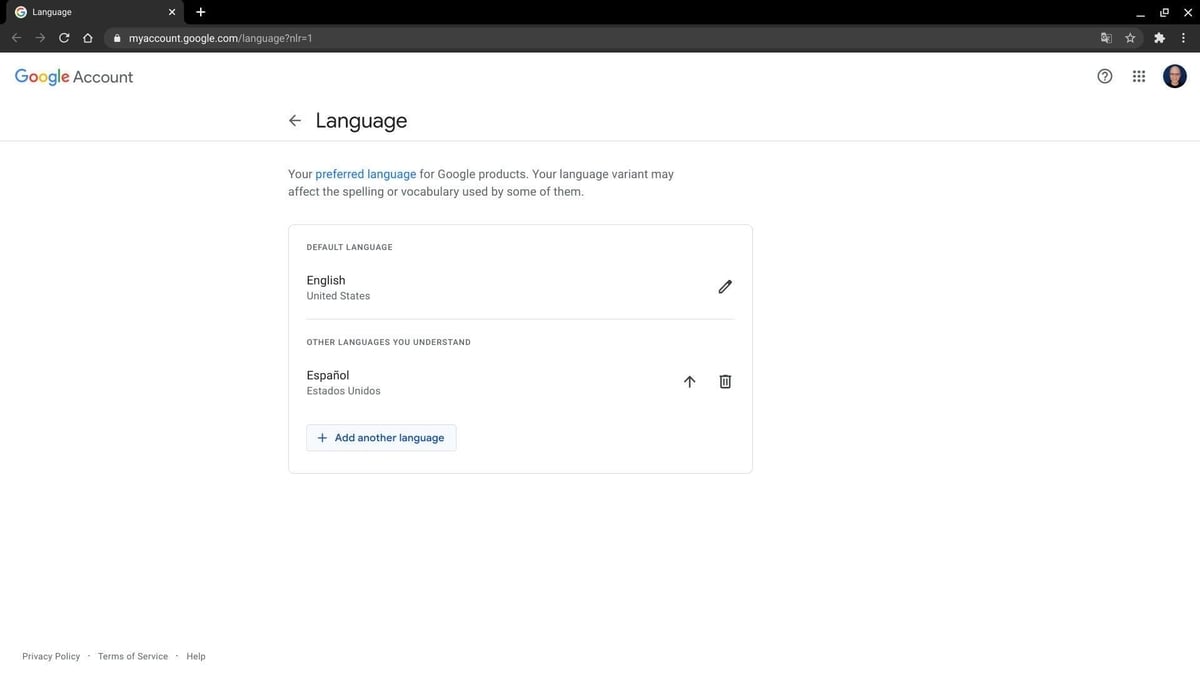This screenshot has width=1200, height=675.
Task: Delete Español from other languages
Action: (x=725, y=381)
